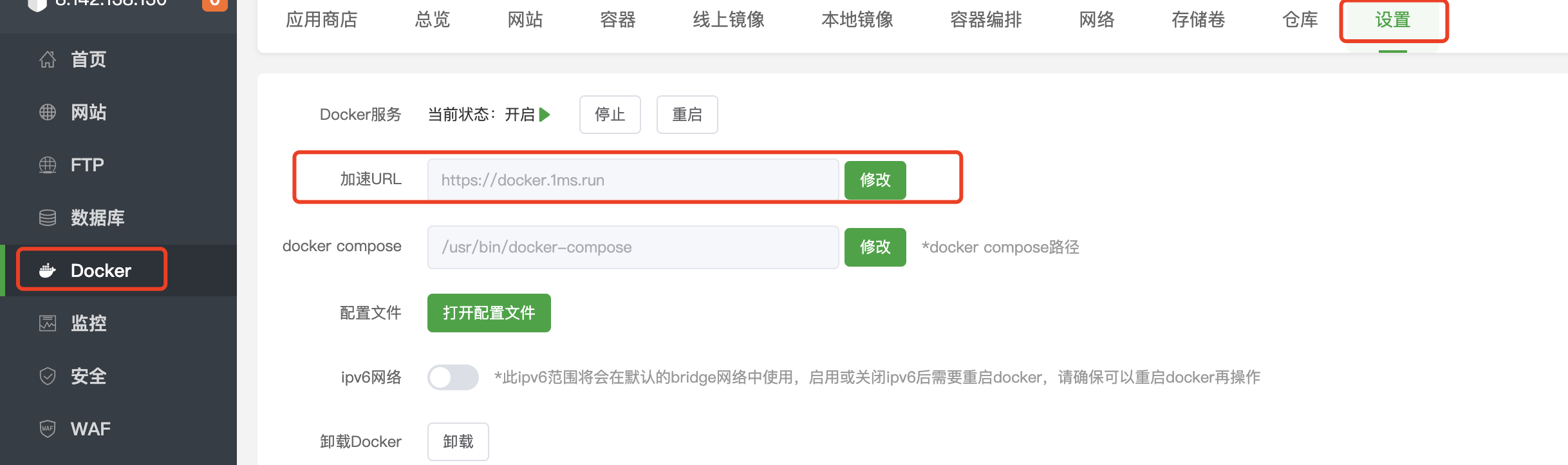
Task: Select the 设置 tab
Action: pos(1393,20)
